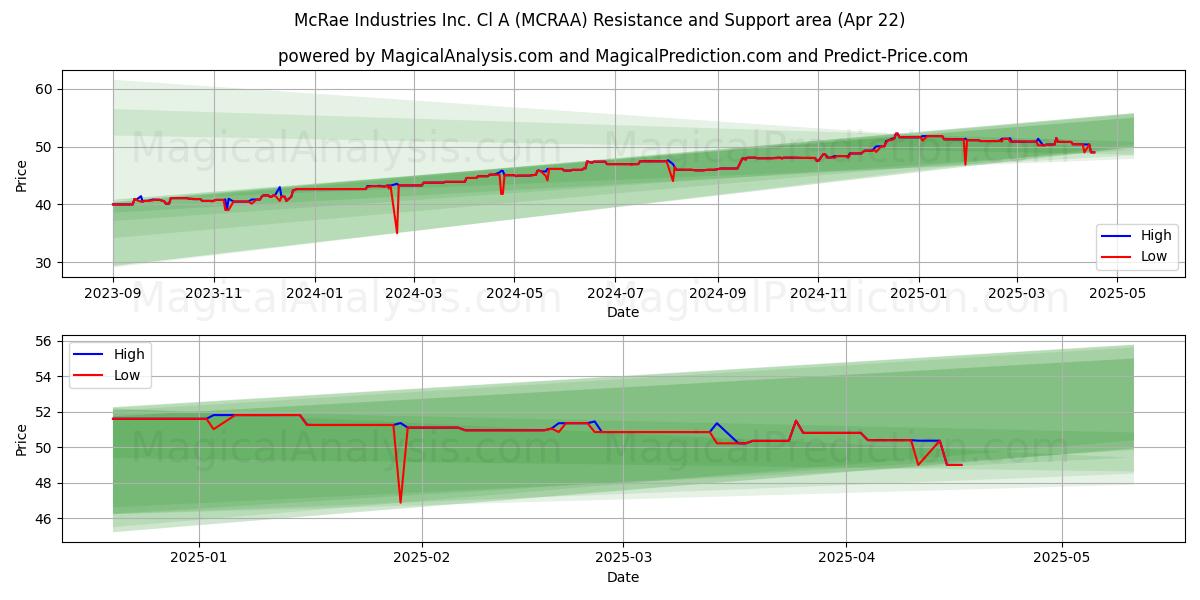Click the '2024-09' date tick label
Screen dimensions: 1200x600
[718, 293]
